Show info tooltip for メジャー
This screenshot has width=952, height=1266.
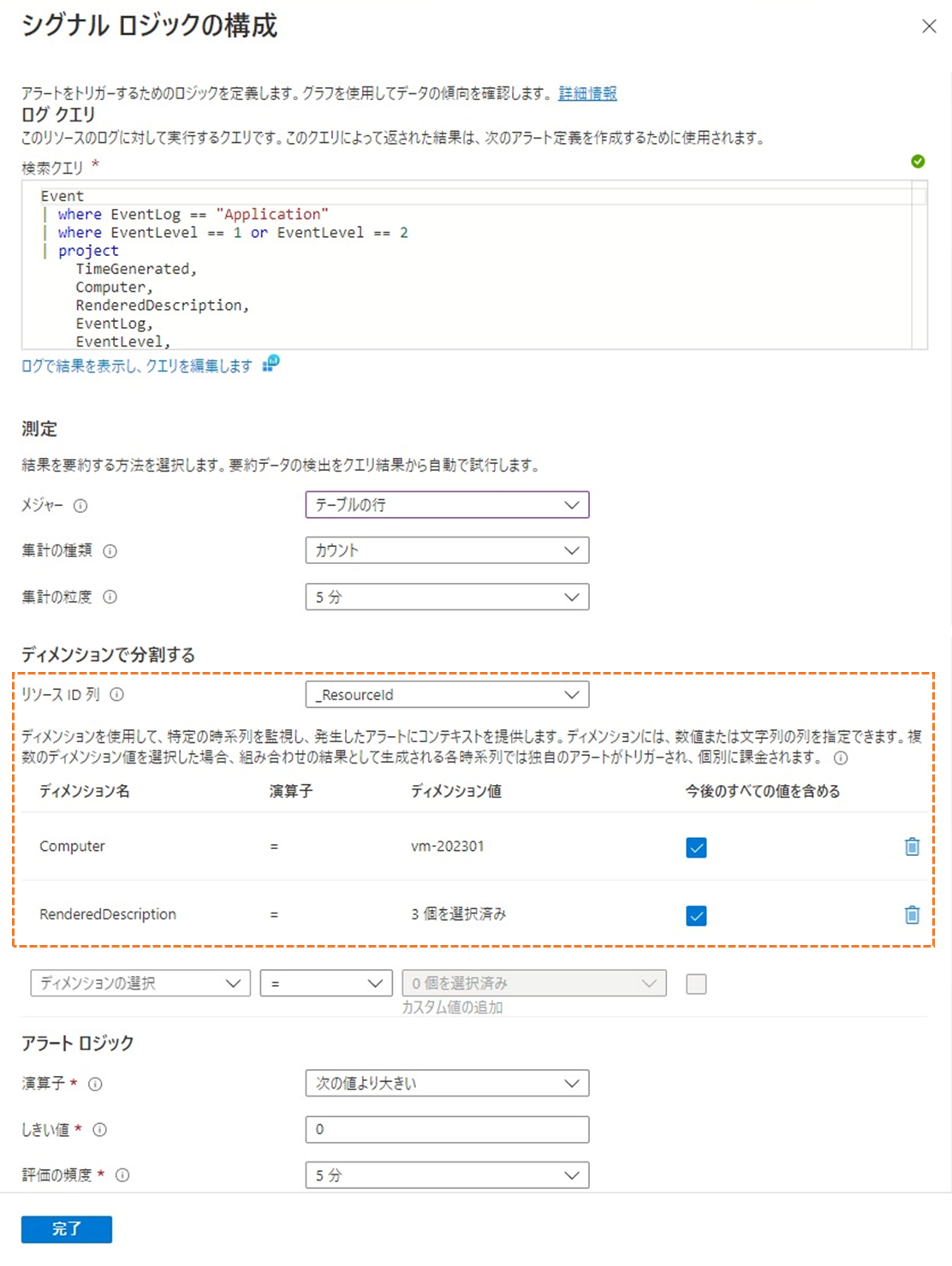[80, 506]
